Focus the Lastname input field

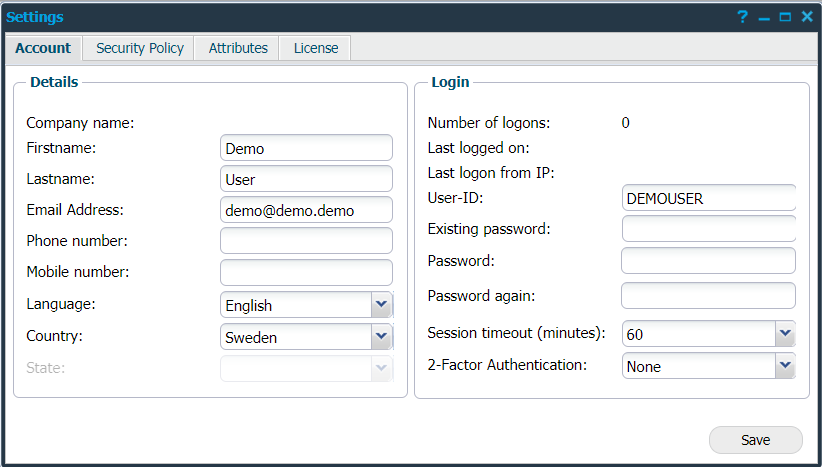(306, 179)
